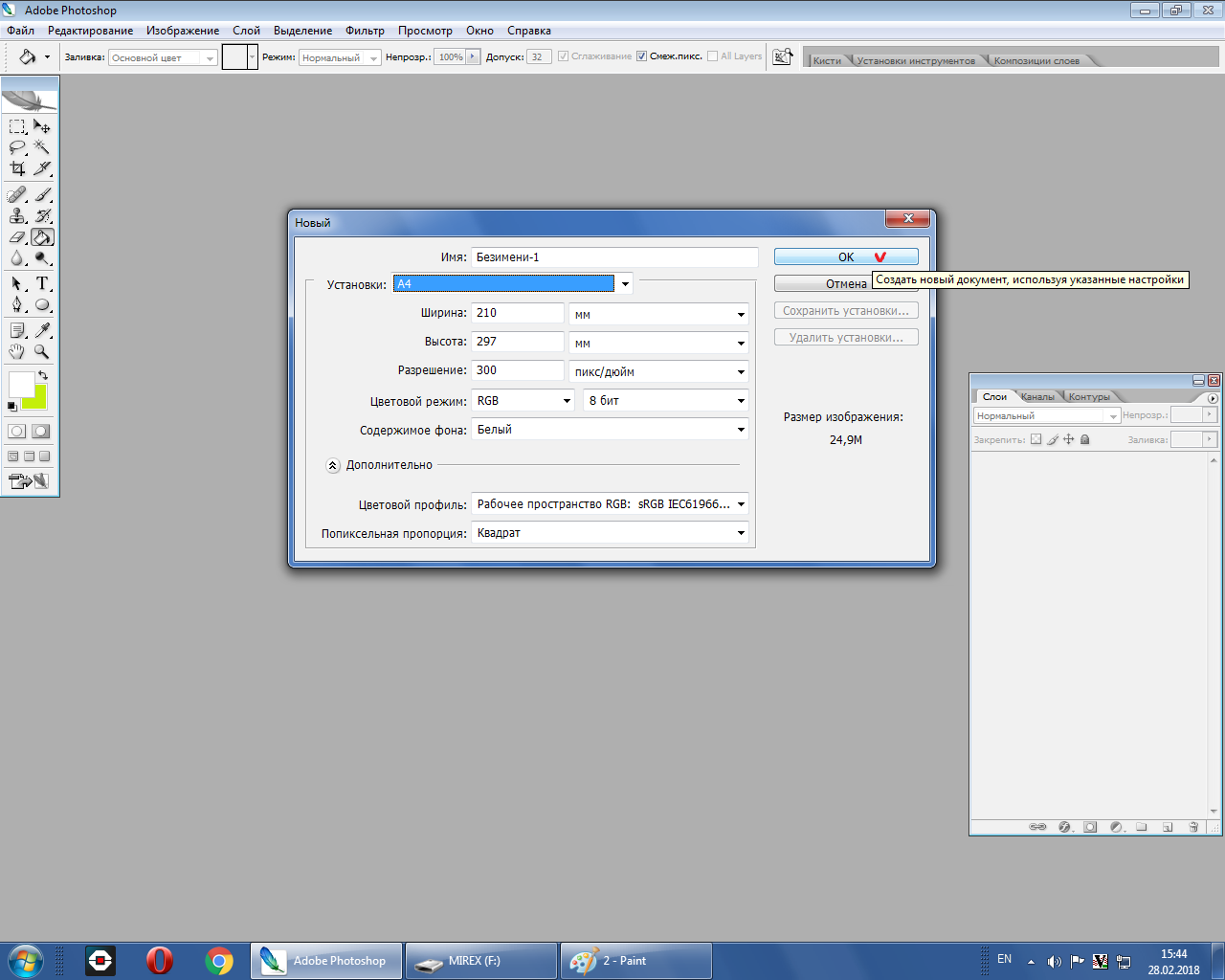Switch to full screen mode with menu bar
Image resolution: width=1225 pixels, height=980 pixels.
[29, 457]
